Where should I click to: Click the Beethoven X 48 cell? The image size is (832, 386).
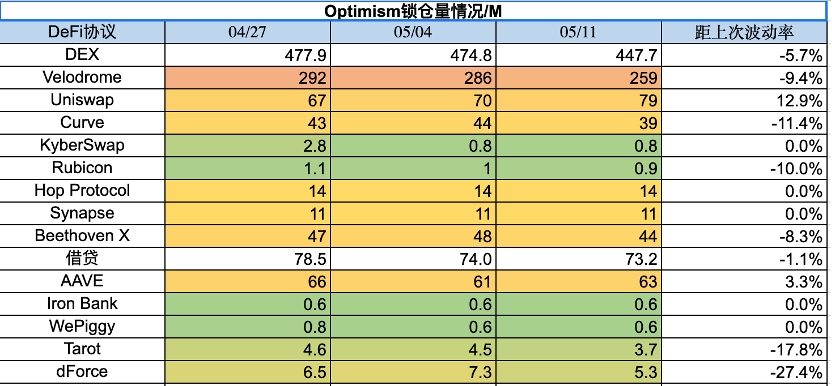point(413,236)
